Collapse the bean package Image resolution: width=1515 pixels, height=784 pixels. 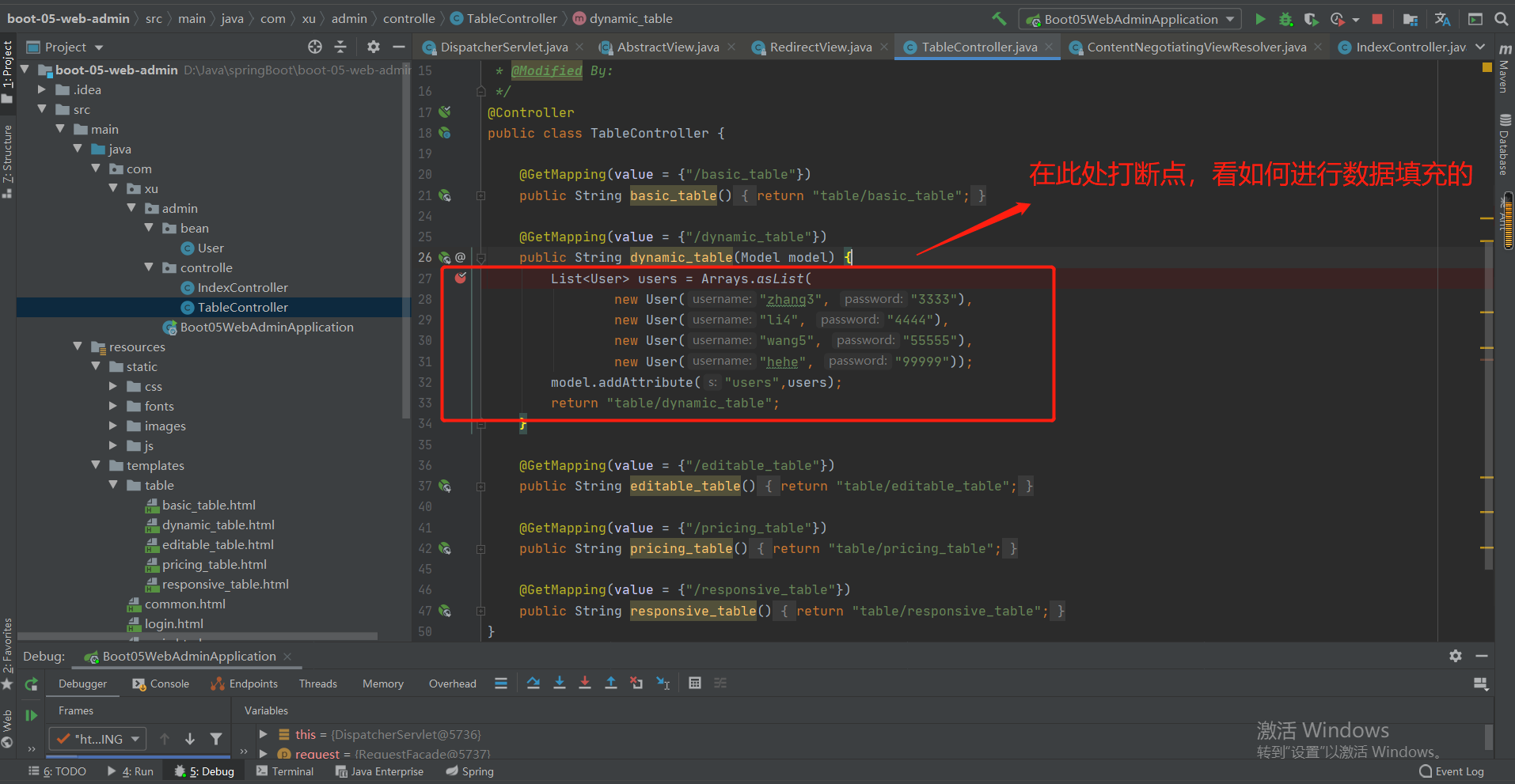(x=149, y=228)
